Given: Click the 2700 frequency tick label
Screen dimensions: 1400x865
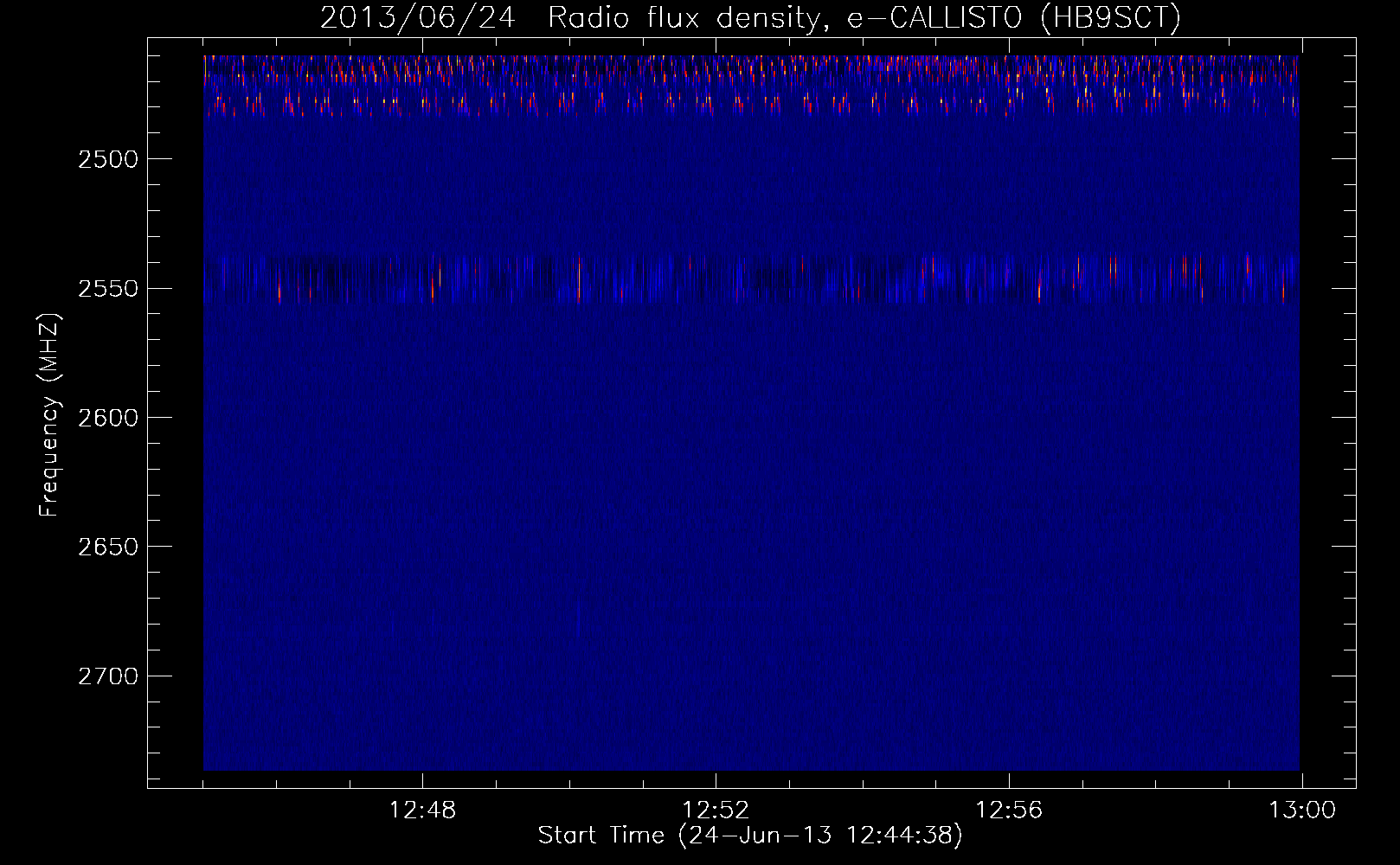Looking at the screenshot, I should tap(107, 676).
